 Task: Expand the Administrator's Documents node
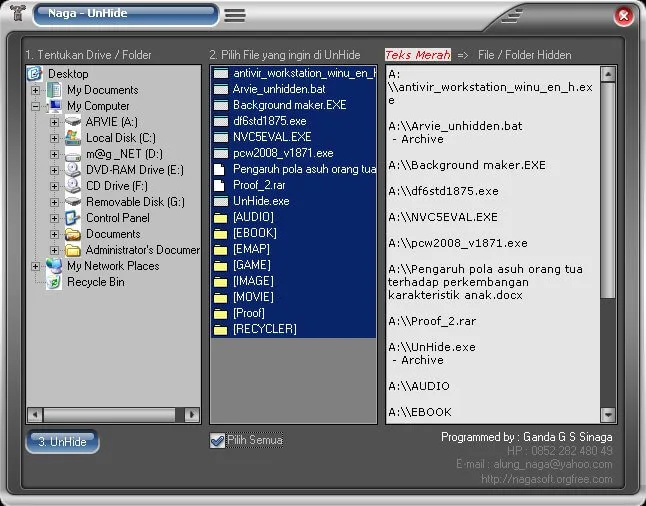54,251
